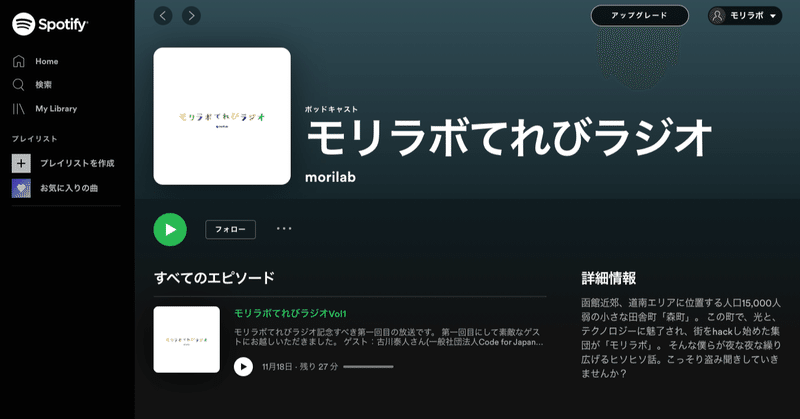This screenshot has height=419, width=800.
Task: Follow the podcast with フォロー button
Action: (x=231, y=230)
